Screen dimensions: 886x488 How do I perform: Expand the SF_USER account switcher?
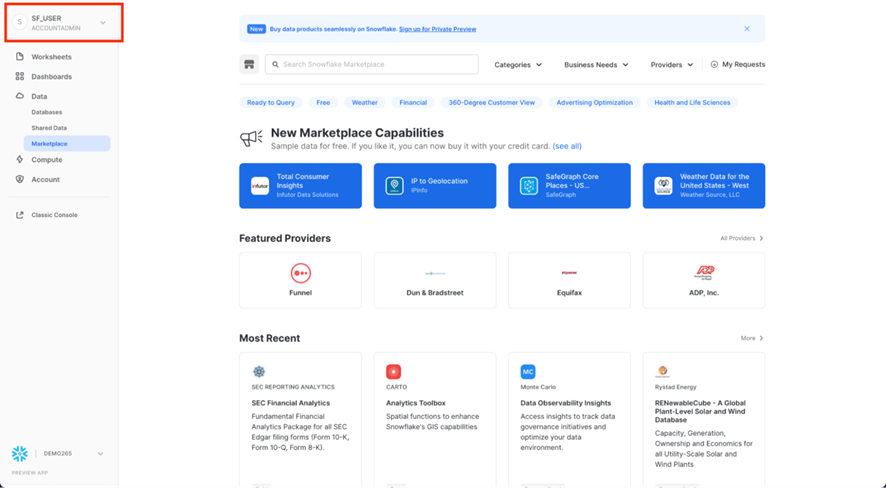tap(102, 23)
